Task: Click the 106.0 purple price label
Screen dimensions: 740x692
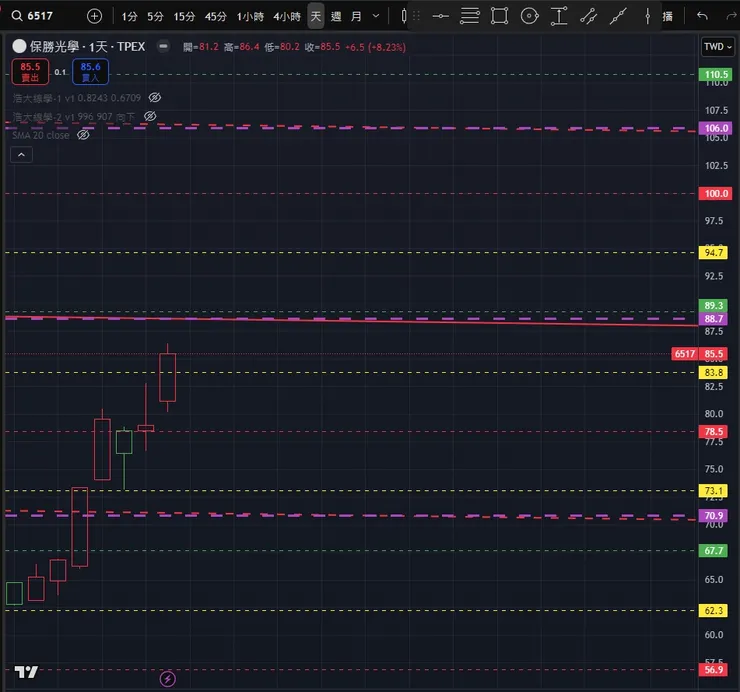Action: point(715,128)
